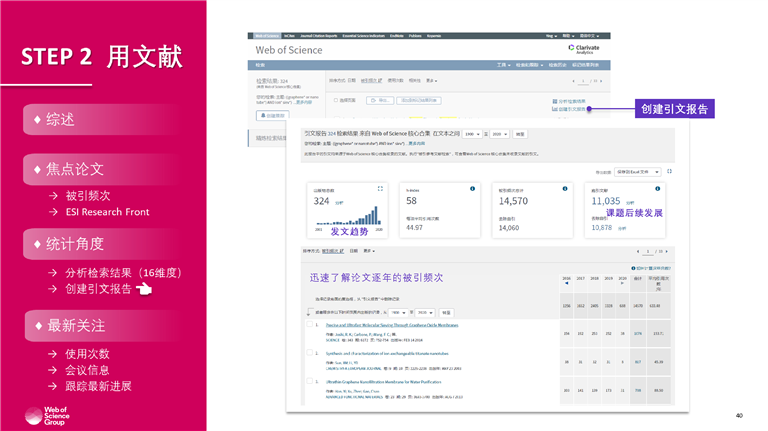Click 会议信息 in the sidebar outline
768x431 pixels.
pos(87,370)
